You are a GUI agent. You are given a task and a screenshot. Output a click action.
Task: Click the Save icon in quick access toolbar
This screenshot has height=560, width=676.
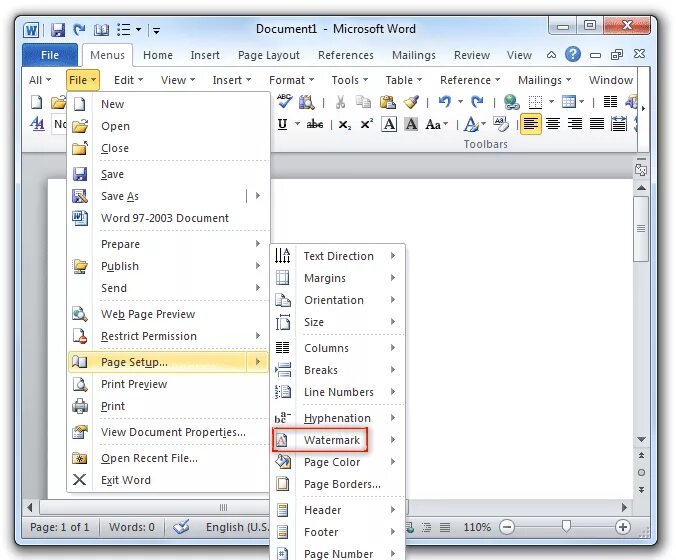tap(58, 30)
